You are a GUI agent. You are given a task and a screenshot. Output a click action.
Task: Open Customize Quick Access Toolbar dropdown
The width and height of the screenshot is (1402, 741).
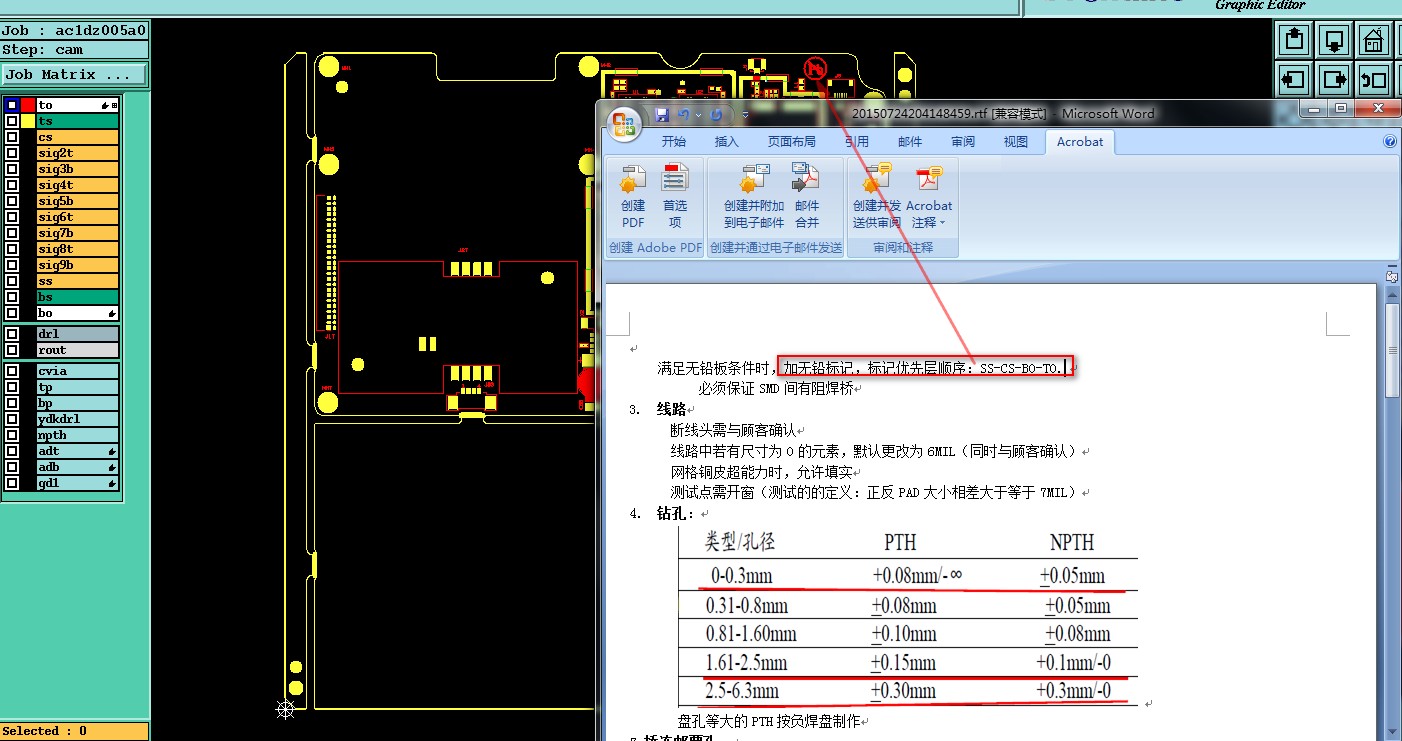tap(744, 116)
